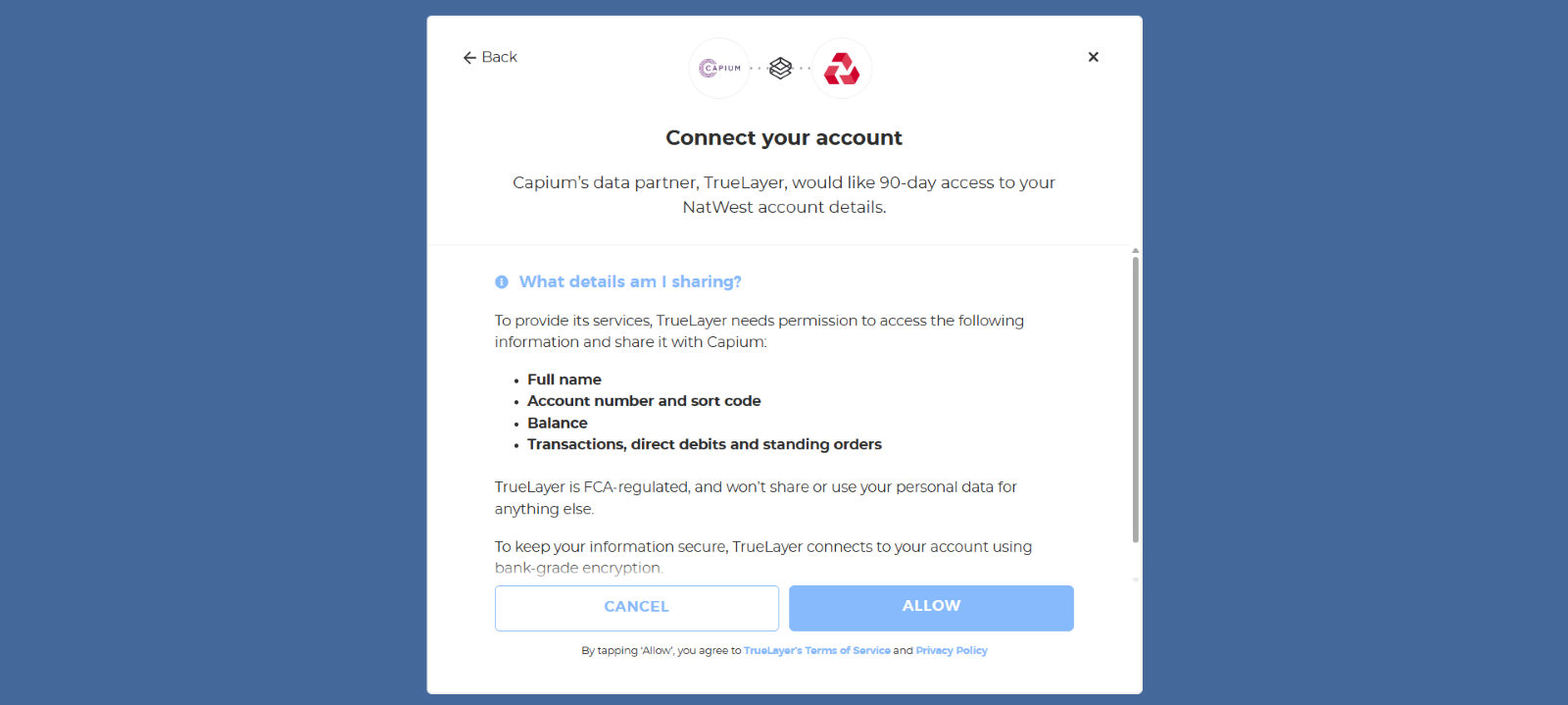
Task: Select 'Transactions, direct debits and standing orders'
Action: (705, 444)
